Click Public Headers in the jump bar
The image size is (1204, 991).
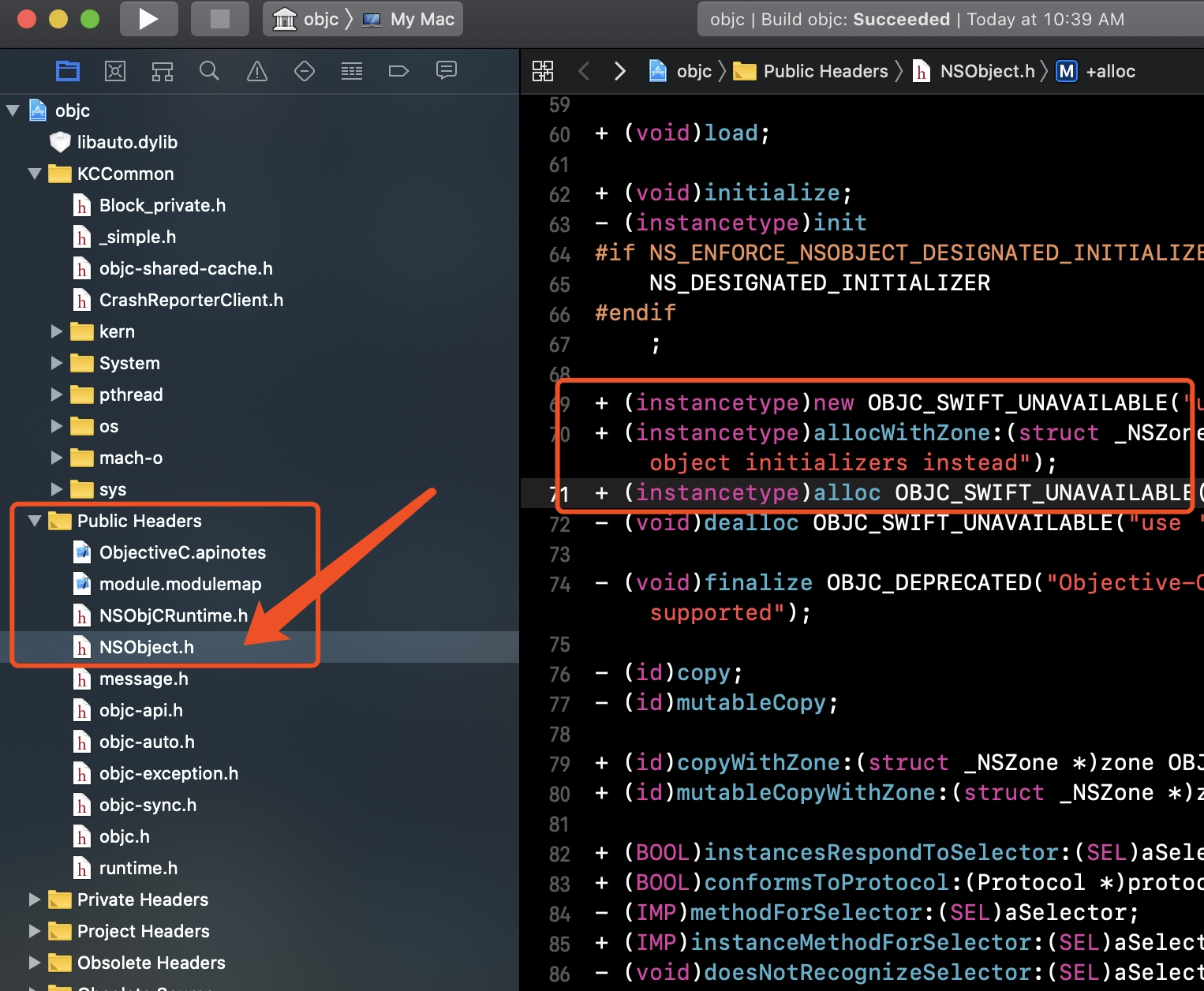pos(810,71)
